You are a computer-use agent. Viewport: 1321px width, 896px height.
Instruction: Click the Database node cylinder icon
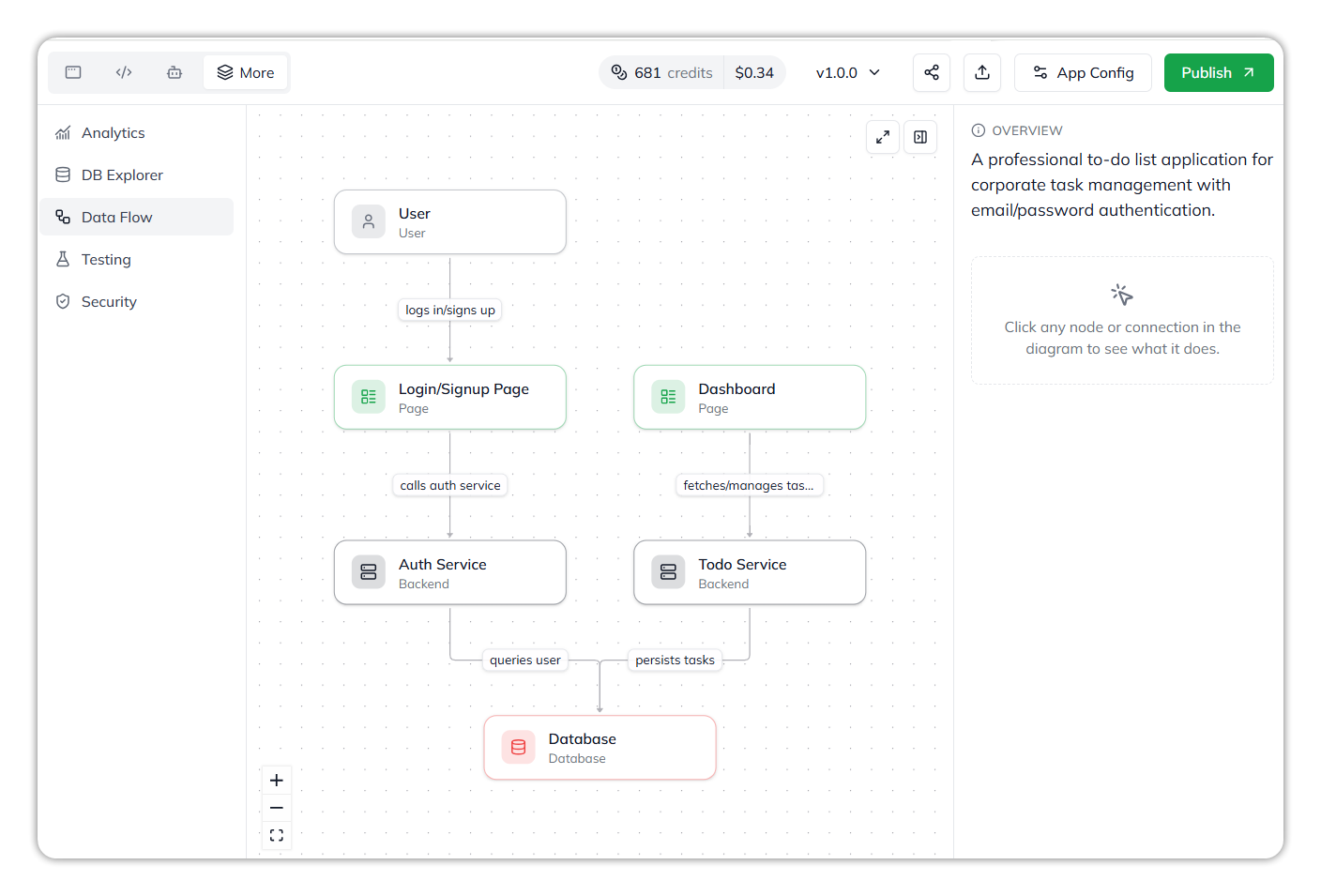click(x=519, y=748)
